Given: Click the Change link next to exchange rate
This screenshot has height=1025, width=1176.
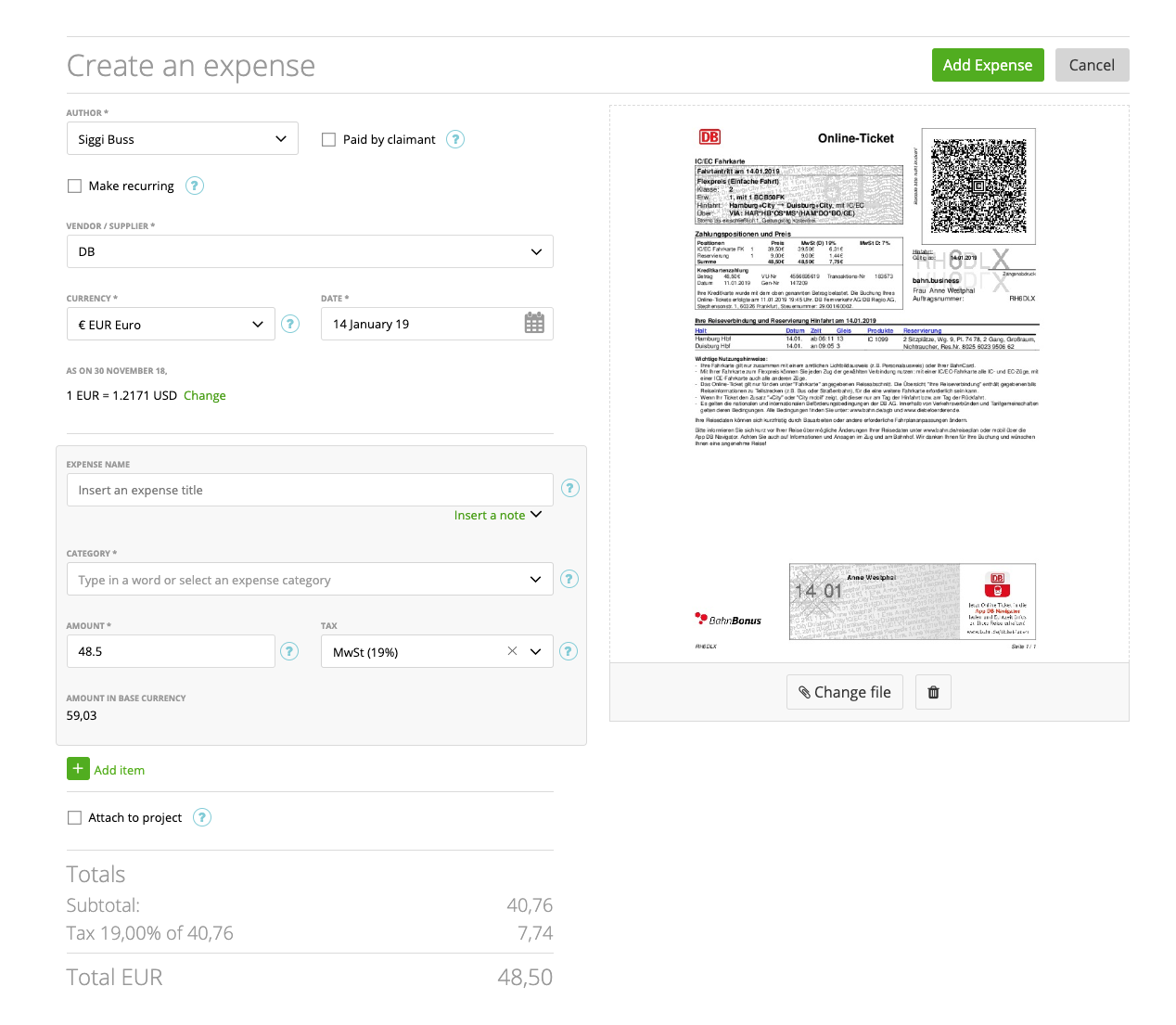Looking at the screenshot, I should point(204,395).
